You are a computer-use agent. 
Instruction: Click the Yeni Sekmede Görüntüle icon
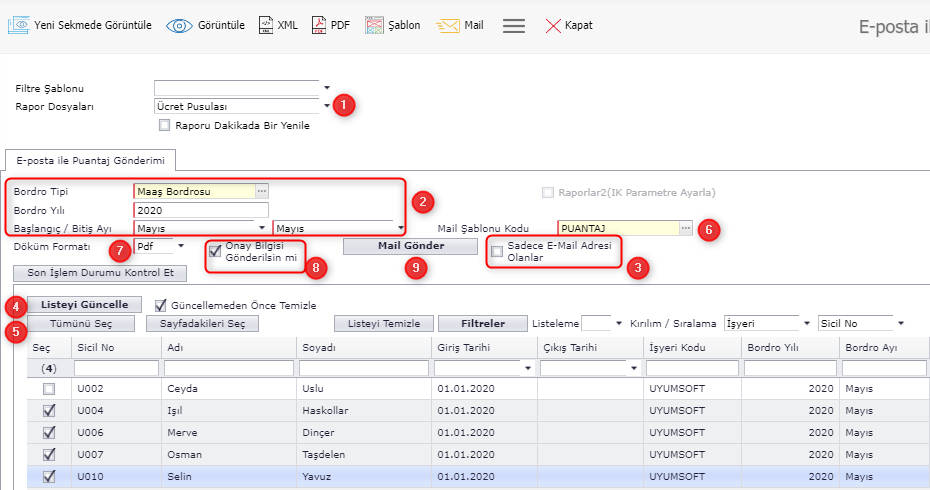click(x=19, y=25)
